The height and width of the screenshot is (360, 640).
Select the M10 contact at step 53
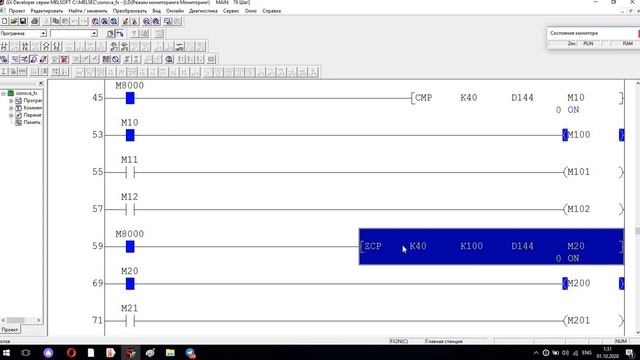tap(130, 135)
